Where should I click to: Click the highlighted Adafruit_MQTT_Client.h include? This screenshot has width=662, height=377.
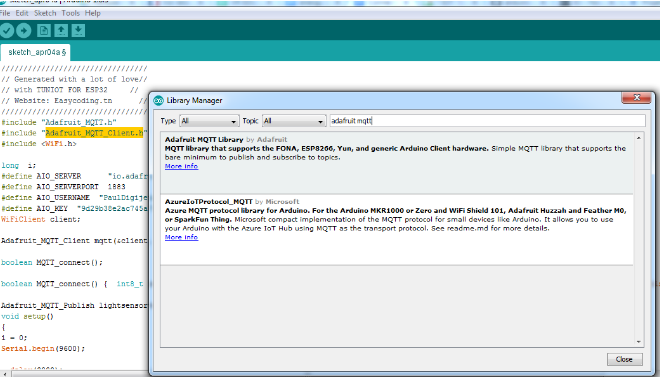[x=94, y=133]
